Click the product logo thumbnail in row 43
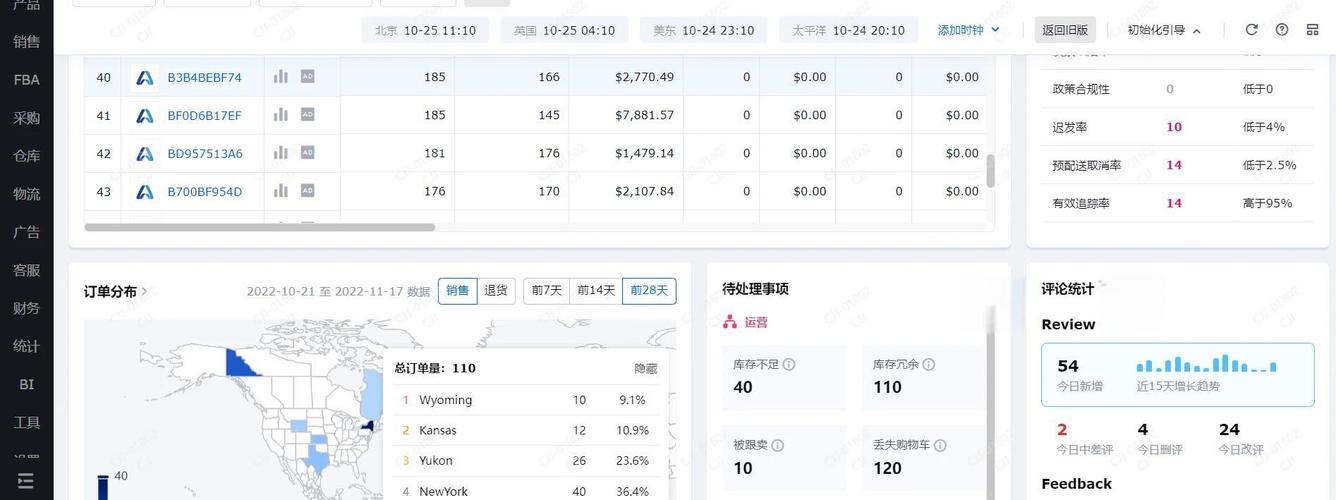Screen dimensions: 1336x500 click(145, 191)
